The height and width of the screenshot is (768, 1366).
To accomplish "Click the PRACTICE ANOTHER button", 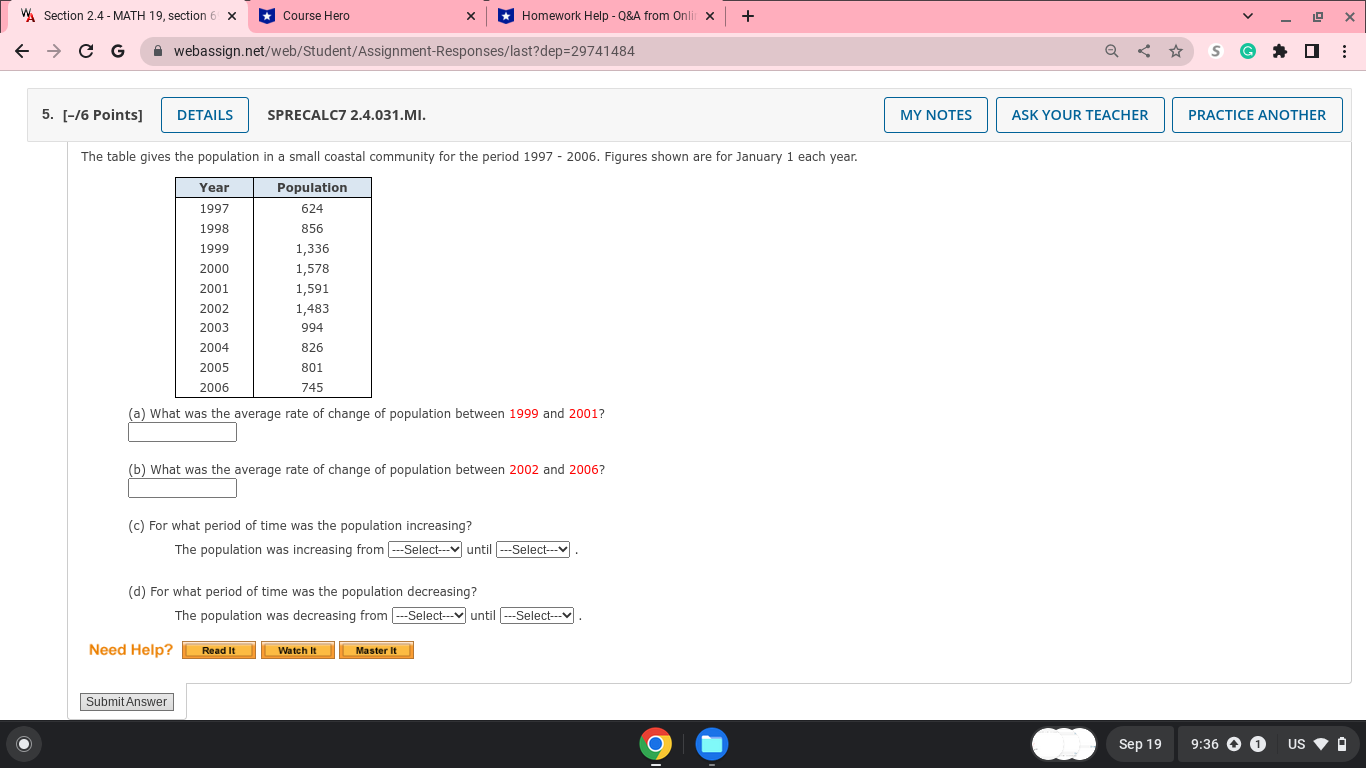I will [x=1257, y=114].
